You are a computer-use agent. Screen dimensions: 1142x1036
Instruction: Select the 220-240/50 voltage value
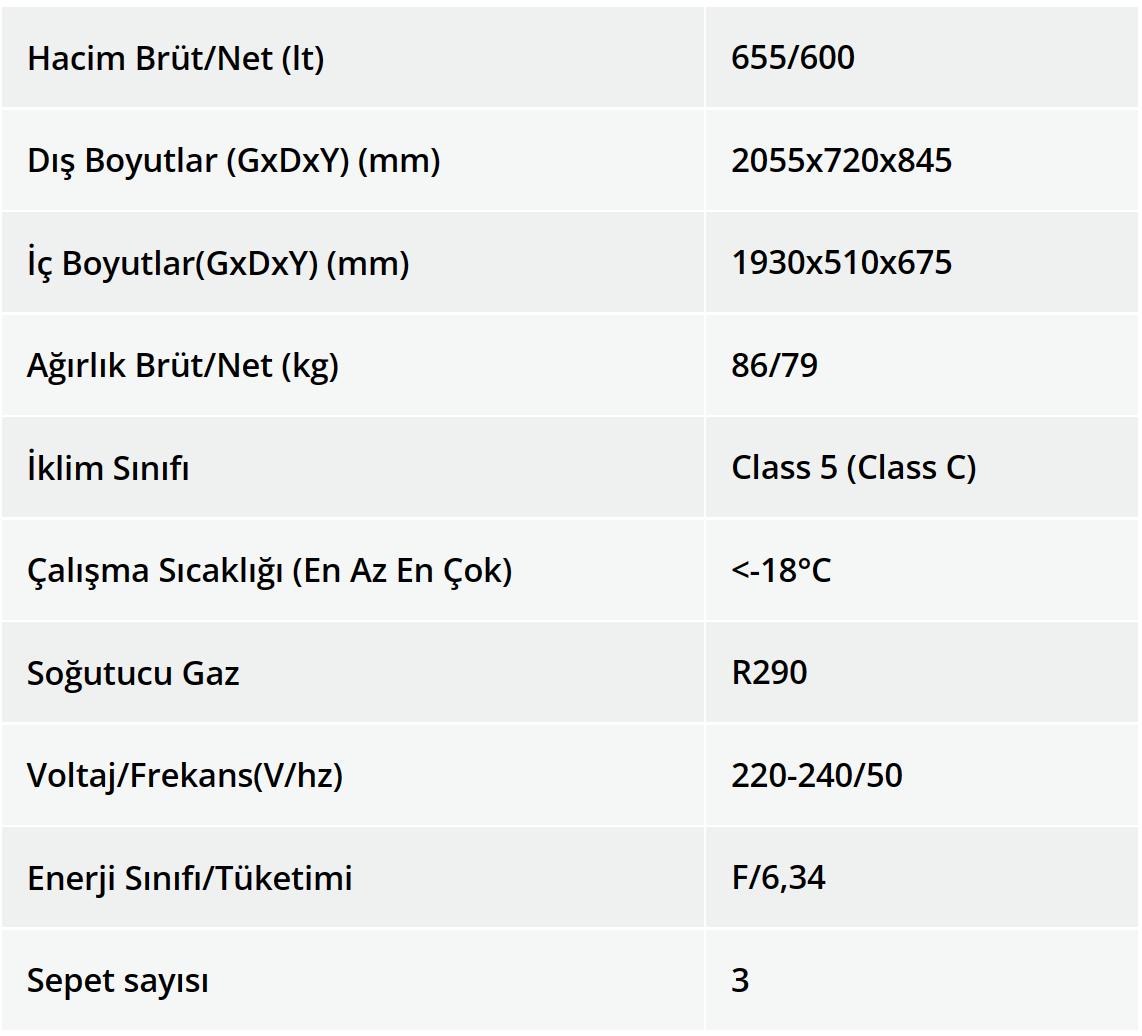pyautogui.click(x=816, y=776)
